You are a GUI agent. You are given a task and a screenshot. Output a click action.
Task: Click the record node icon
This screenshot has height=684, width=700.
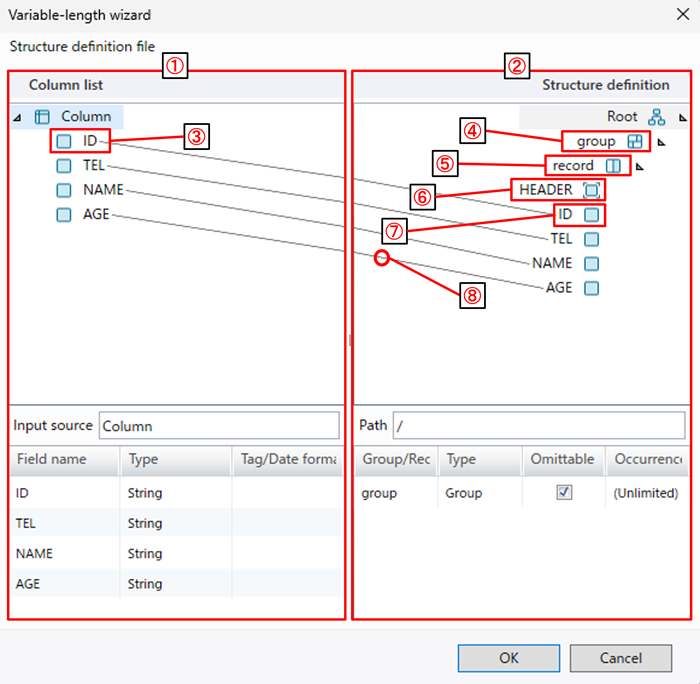pyautogui.click(x=613, y=165)
